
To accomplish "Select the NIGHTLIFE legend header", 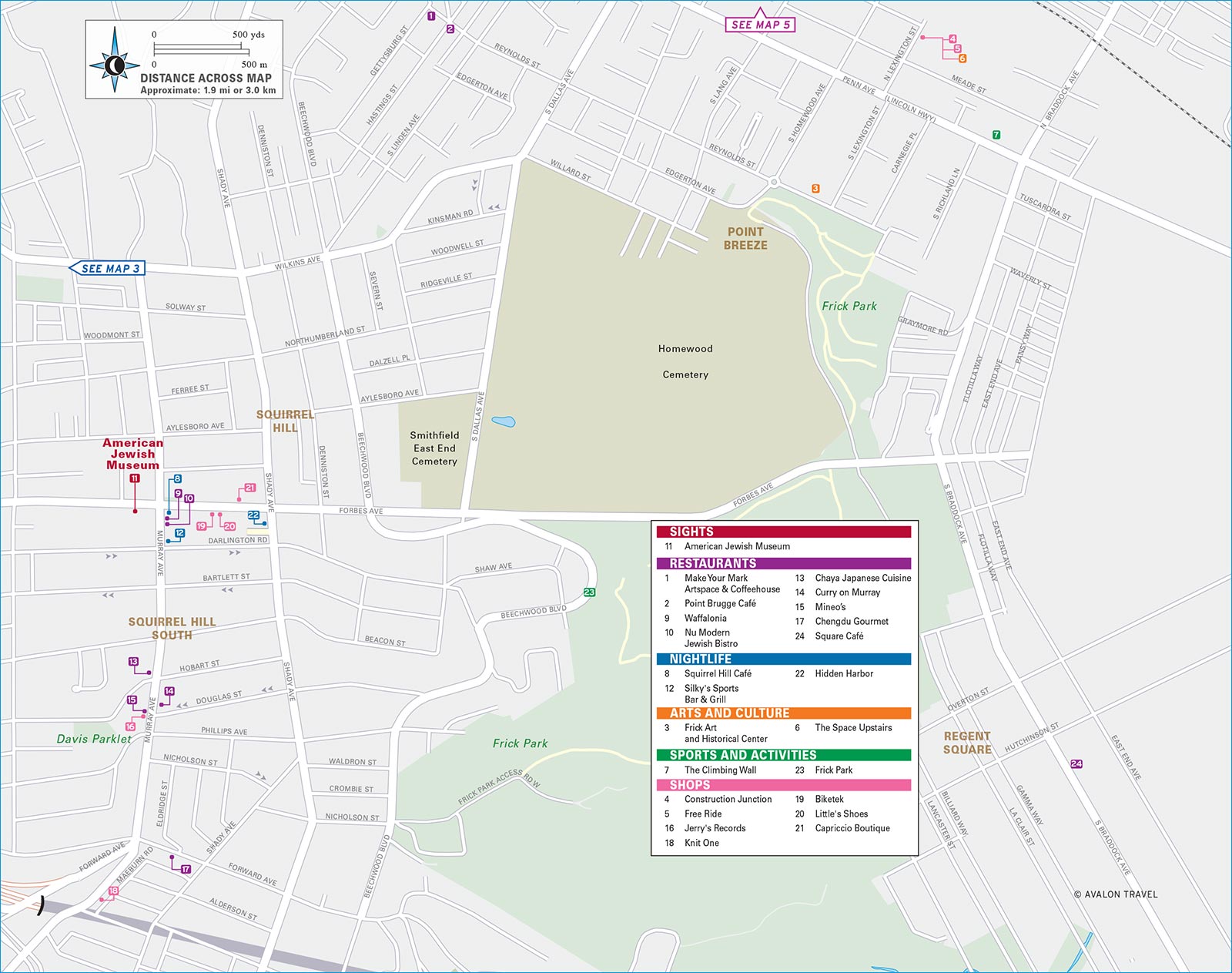I will (784, 659).
